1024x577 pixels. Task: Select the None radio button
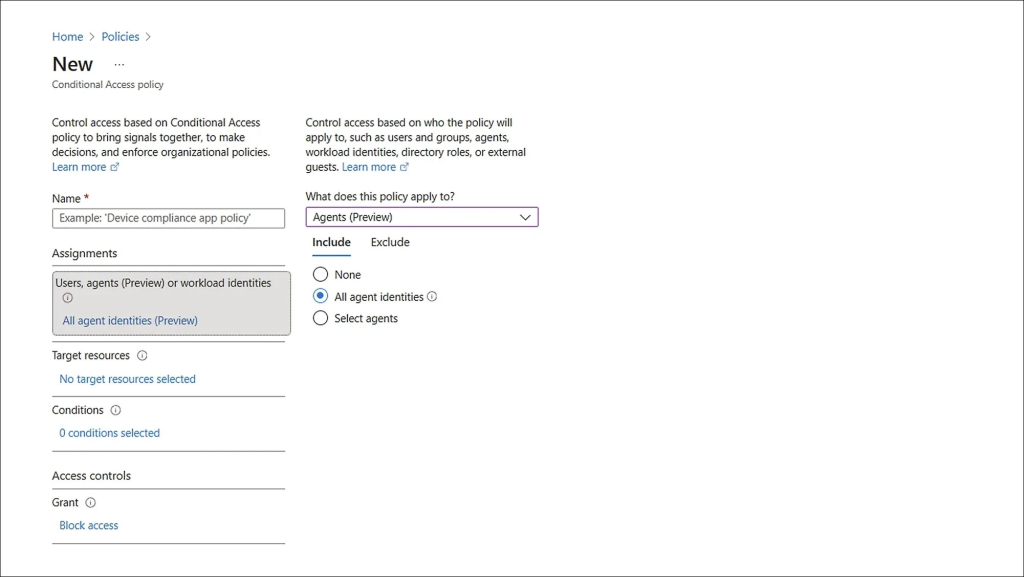(x=320, y=274)
